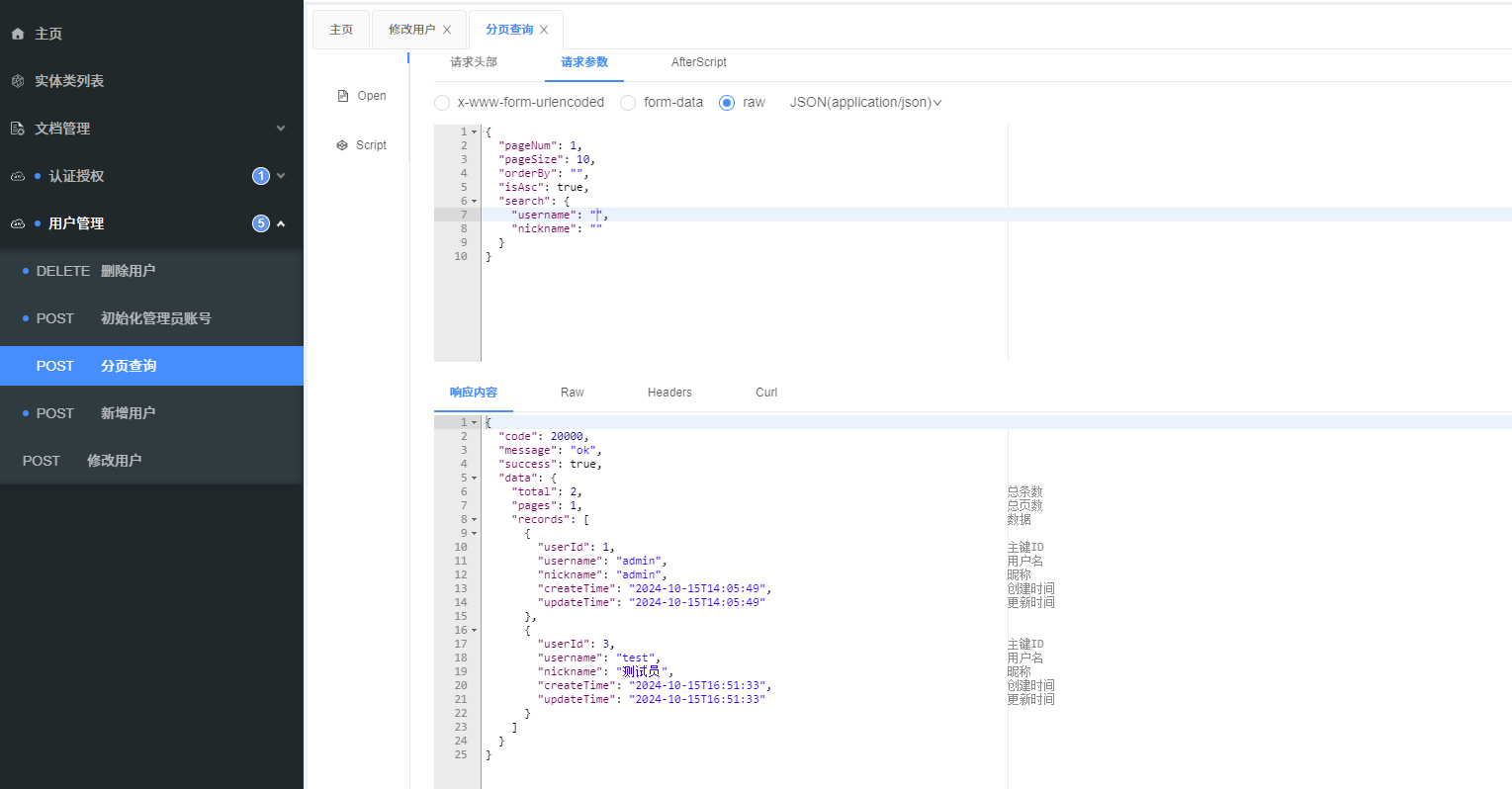The height and width of the screenshot is (789, 1512).
Task: Click the username value in request JSON editor
Action: (597, 215)
